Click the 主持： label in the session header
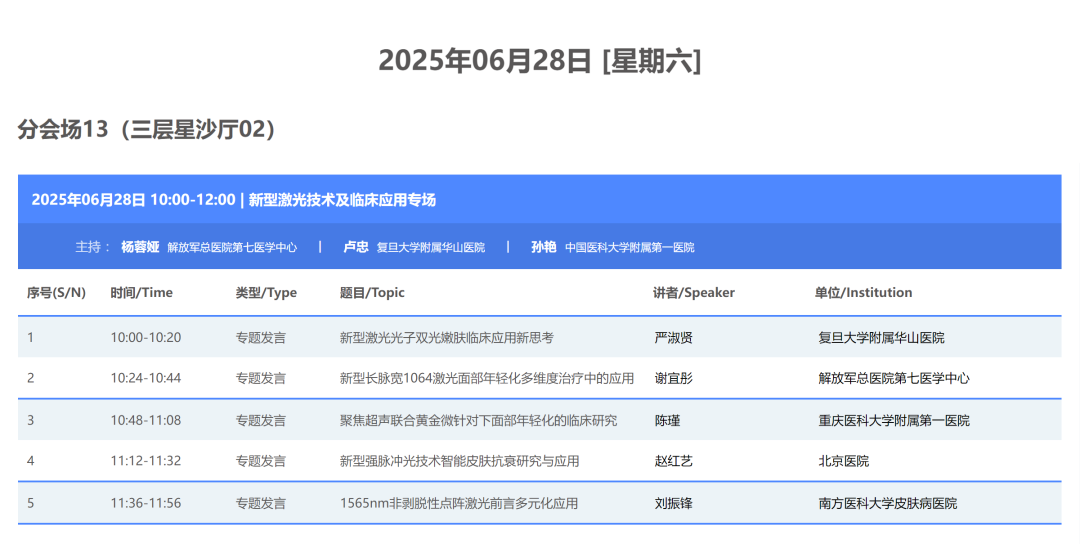The image size is (1080, 544). pyautogui.click(x=93, y=247)
